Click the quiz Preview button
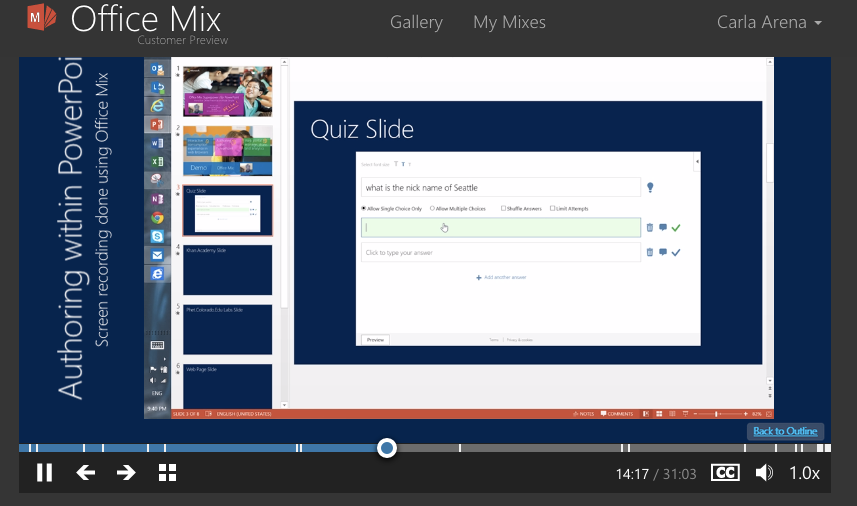Image resolution: width=857 pixels, height=506 pixels. tap(375, 340)
